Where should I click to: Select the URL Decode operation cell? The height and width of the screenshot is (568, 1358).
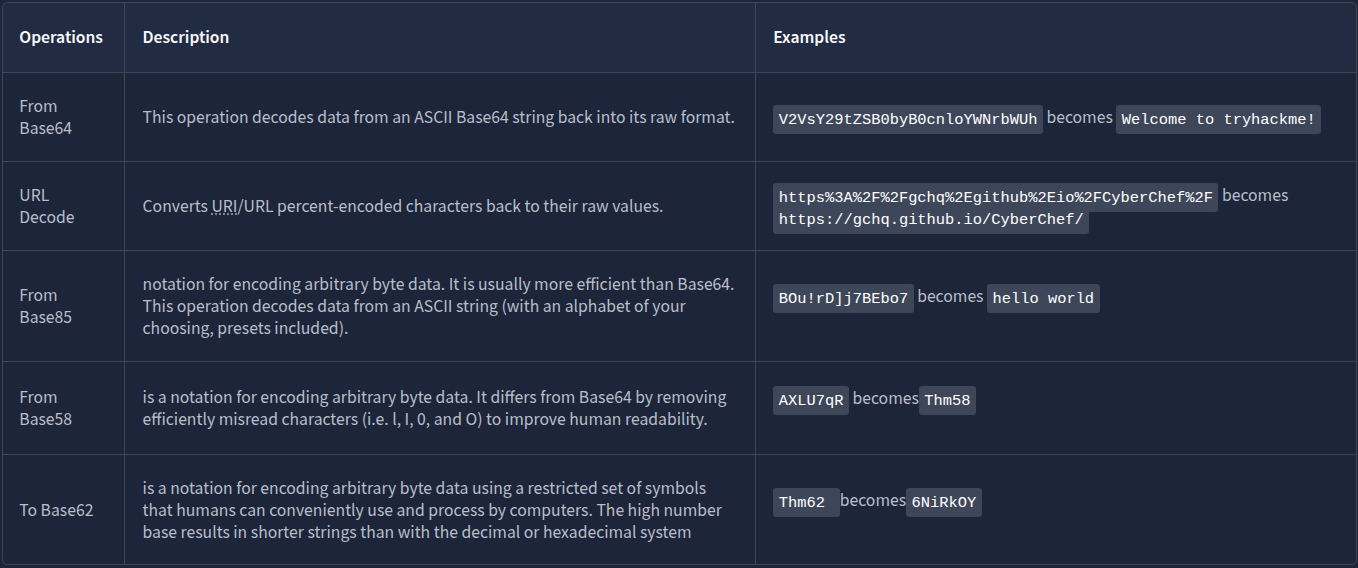[47, 206]
